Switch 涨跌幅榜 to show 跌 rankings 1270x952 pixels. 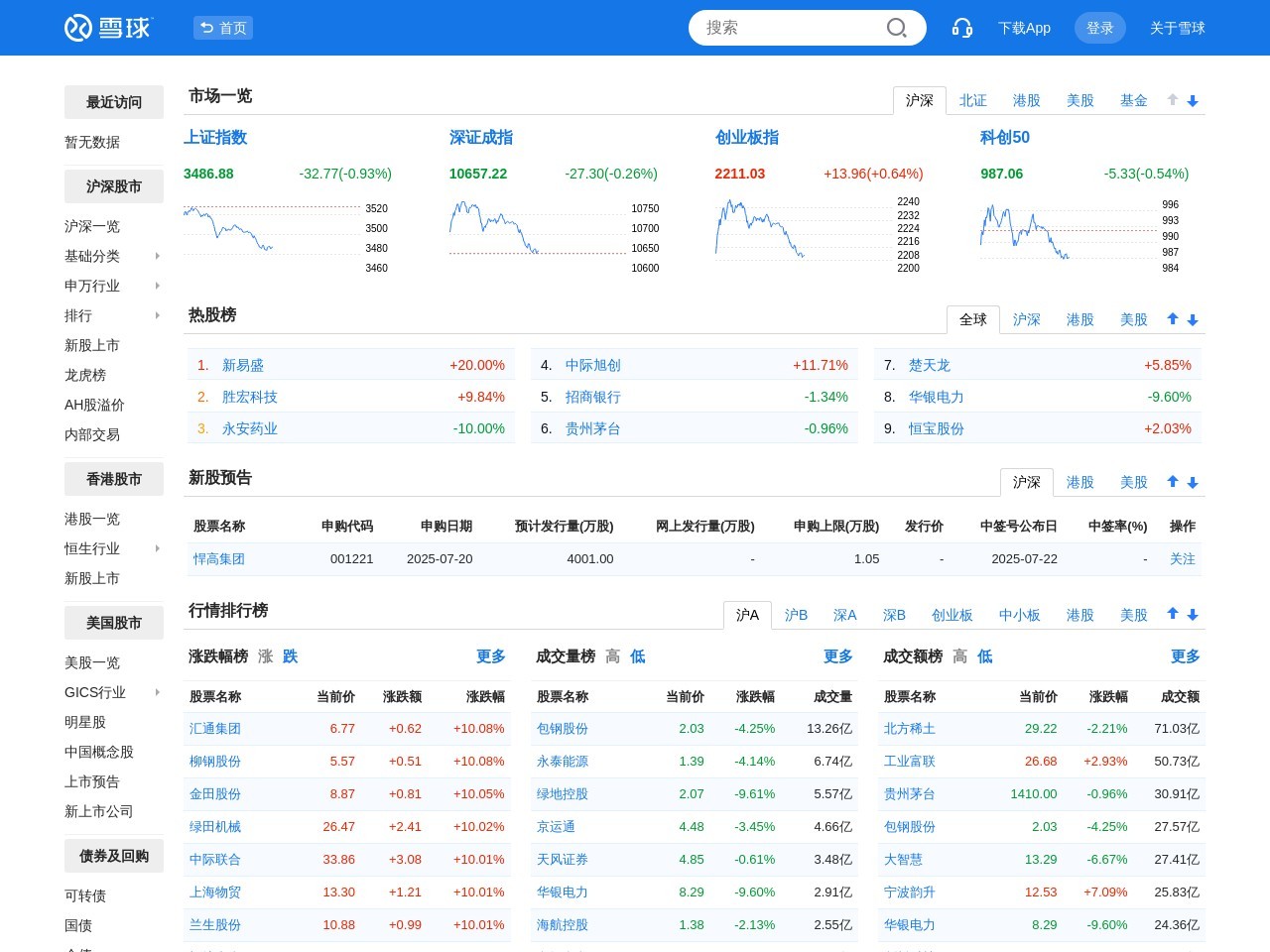coord(290,656)
